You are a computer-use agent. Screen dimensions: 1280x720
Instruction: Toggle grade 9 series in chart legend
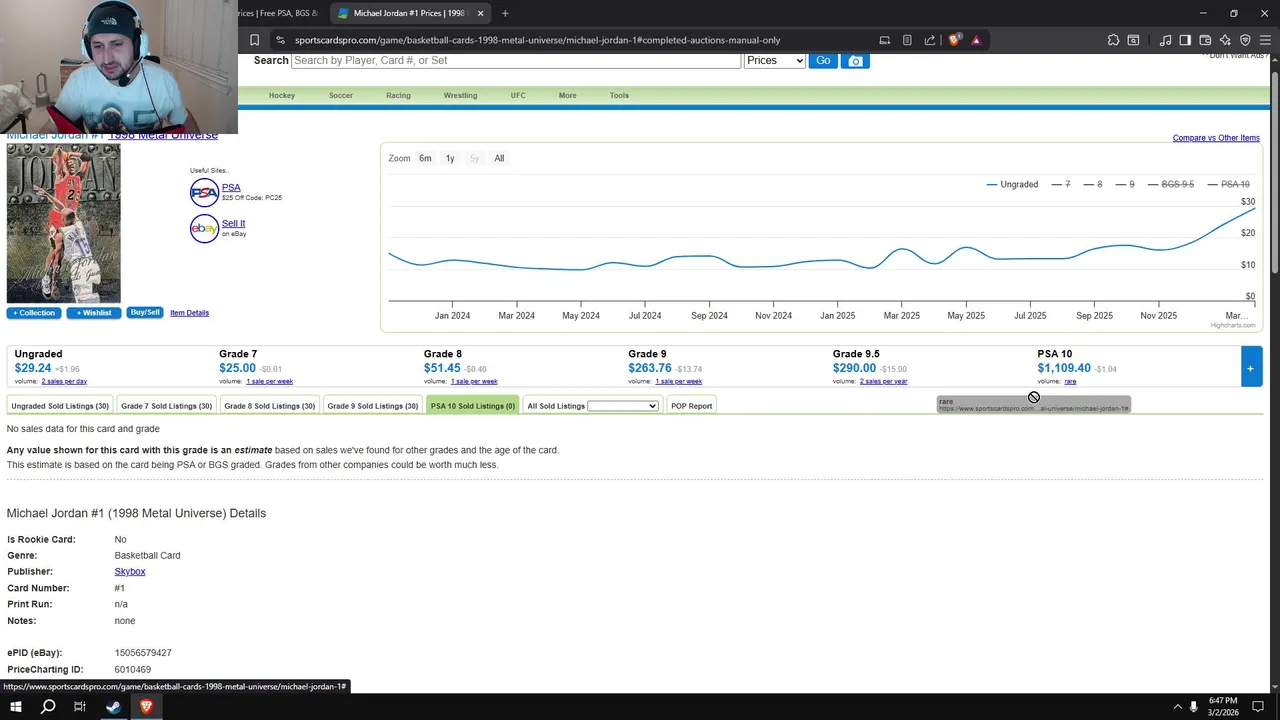tap(1125, 184)
